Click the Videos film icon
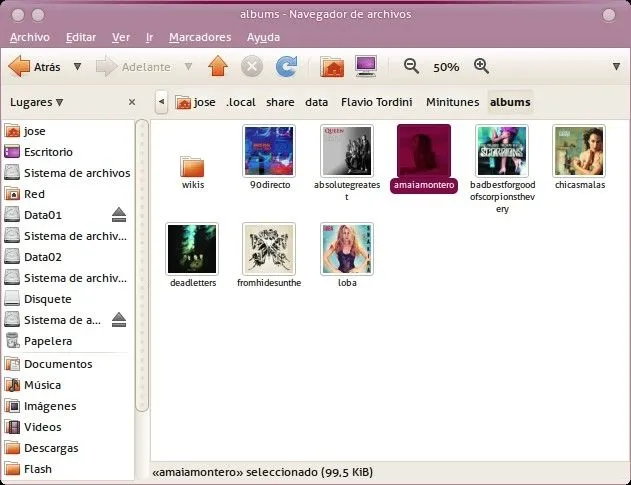 click(12, 427)
